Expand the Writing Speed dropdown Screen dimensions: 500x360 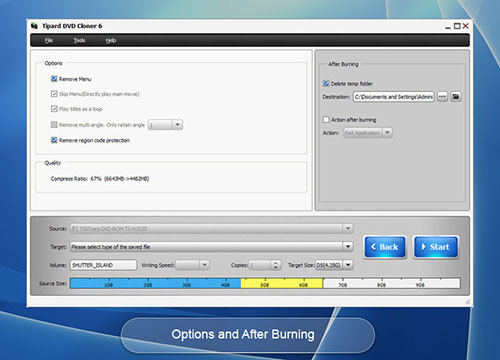point(204,265)
